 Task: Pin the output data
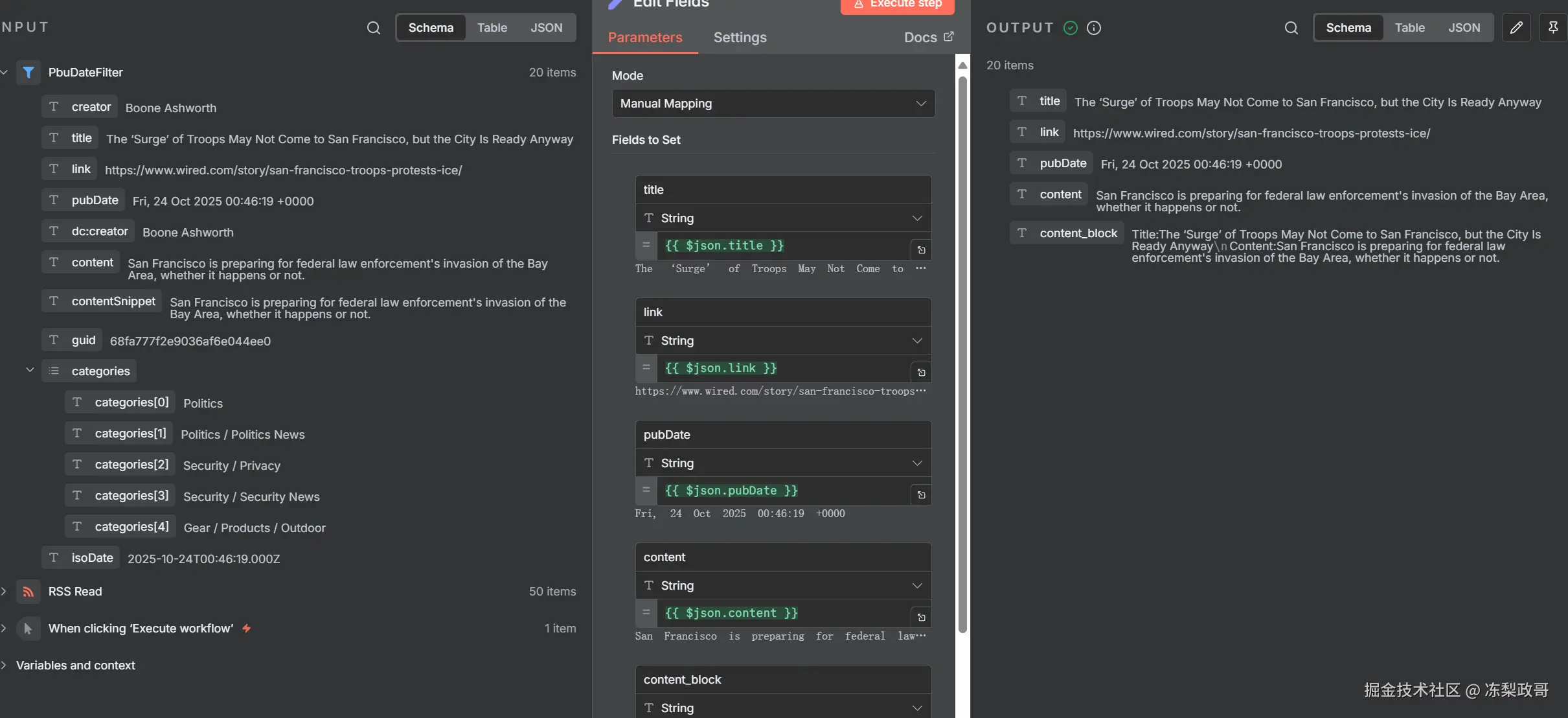(x=1553, y=28)
